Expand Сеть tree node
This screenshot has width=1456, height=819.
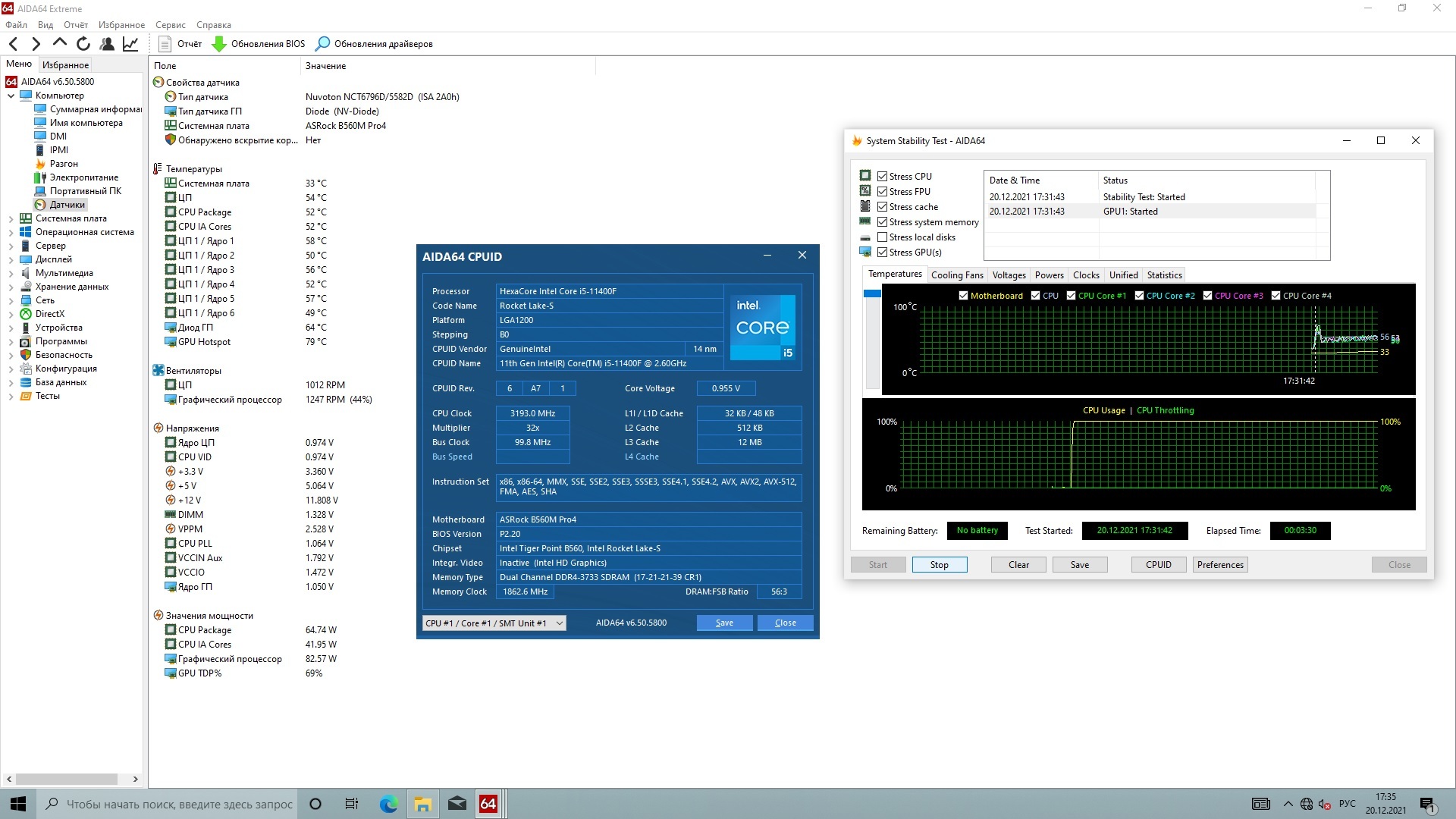click(11, 300)
